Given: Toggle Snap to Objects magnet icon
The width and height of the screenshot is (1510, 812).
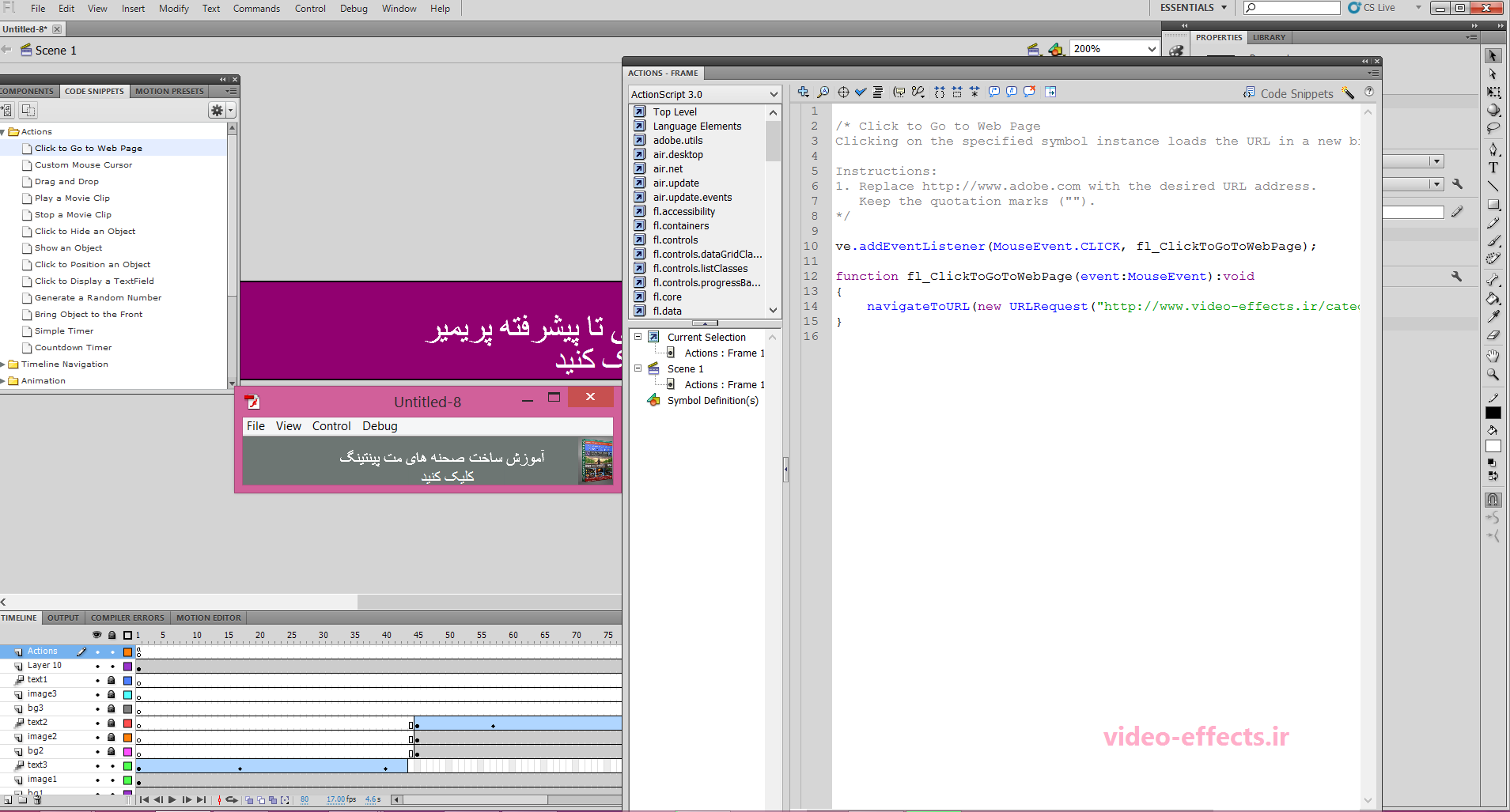Looking at the screenshot, I should click(x=1493, y=500).
